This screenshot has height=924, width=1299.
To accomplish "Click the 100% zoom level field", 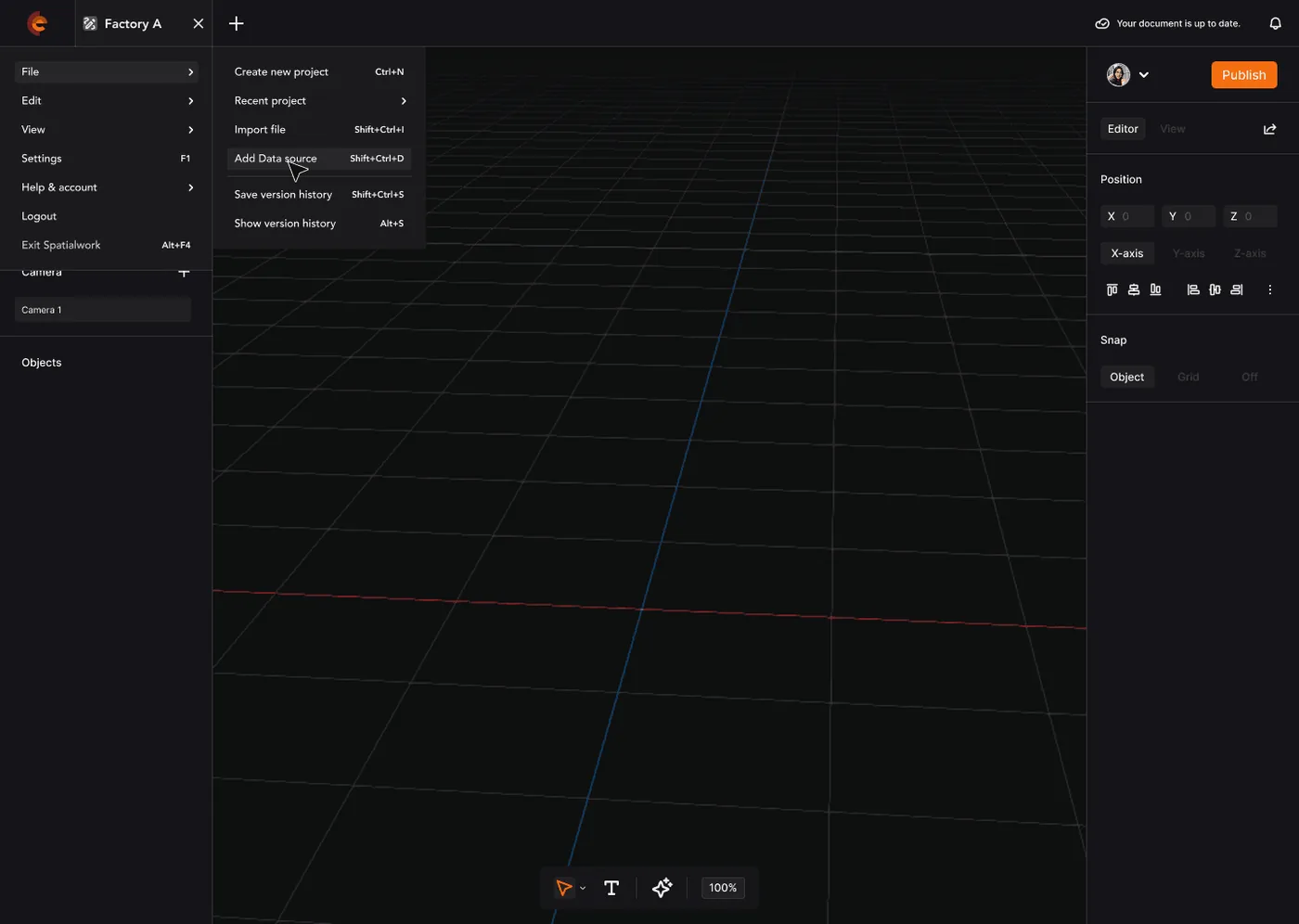I will (723, 888).
